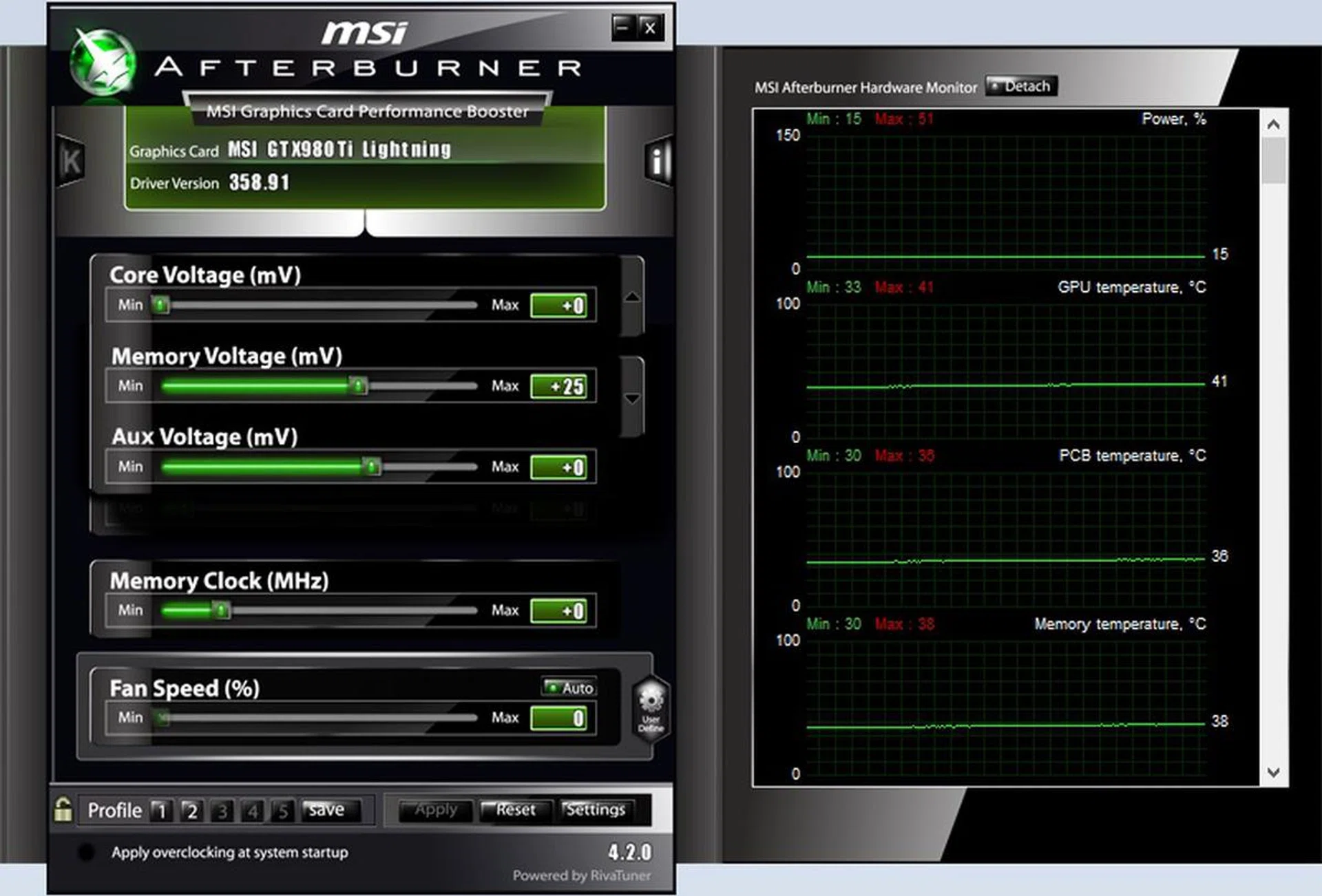
Task: Toggle the profile lock padlock icon
Action: pyautogui.click(x=63, y=810)
